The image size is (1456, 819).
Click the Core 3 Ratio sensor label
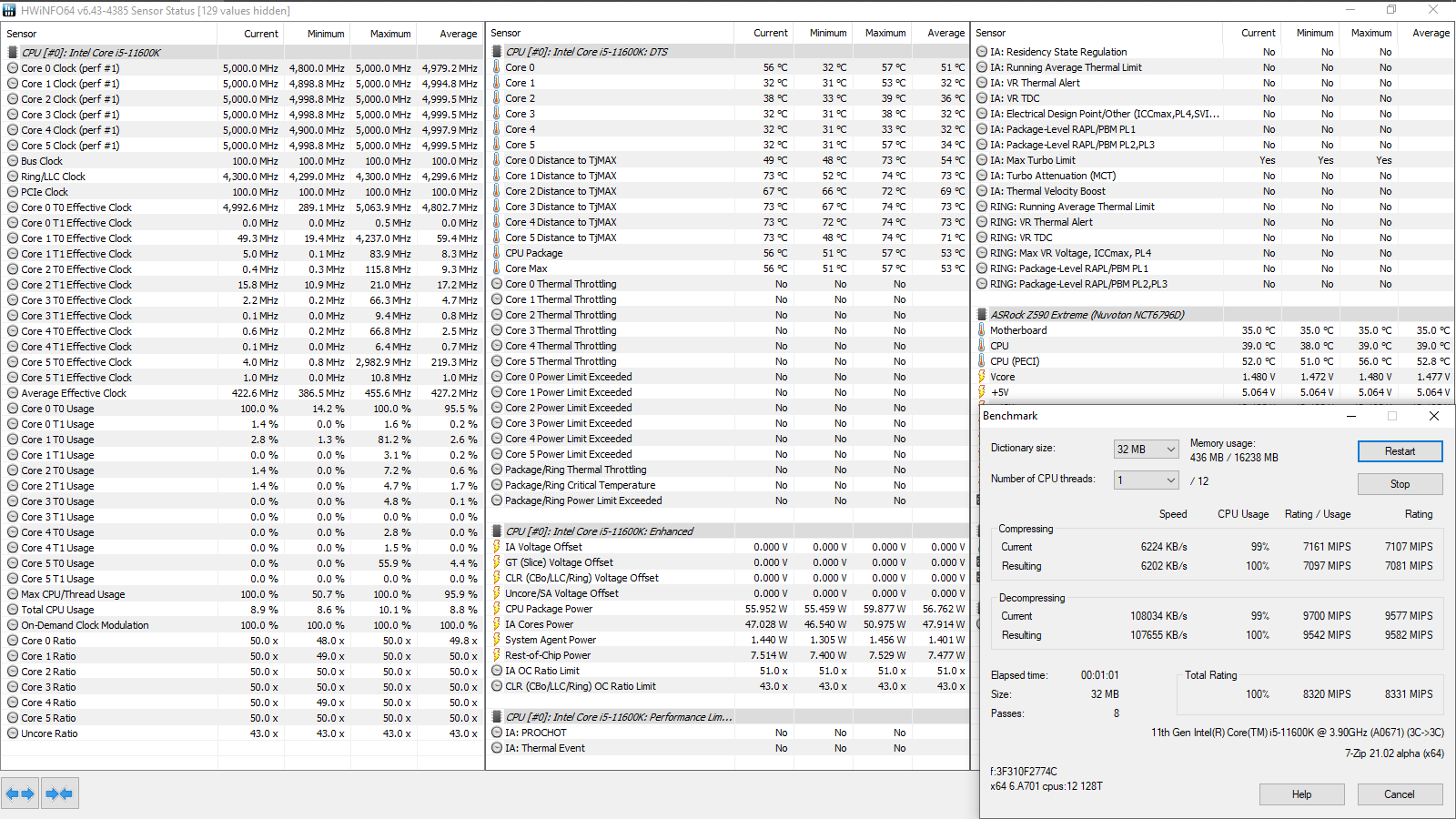pyautogui.click(x=48, y=687)
